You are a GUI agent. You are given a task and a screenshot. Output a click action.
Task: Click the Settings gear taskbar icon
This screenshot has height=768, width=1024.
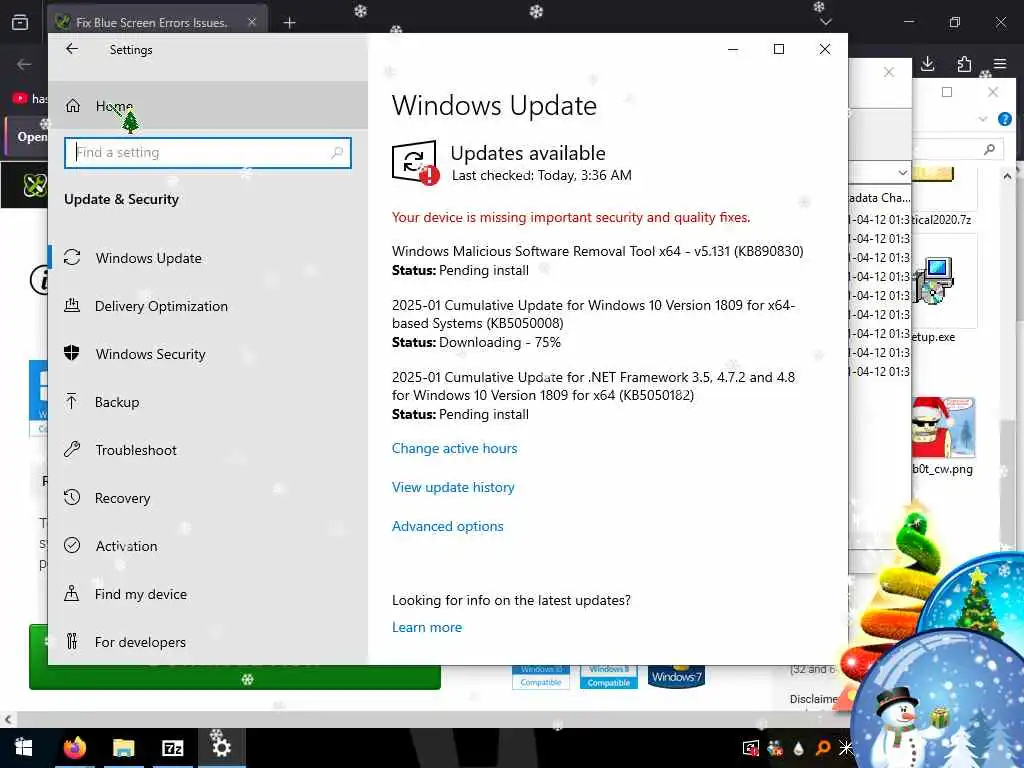coord(221,748)
